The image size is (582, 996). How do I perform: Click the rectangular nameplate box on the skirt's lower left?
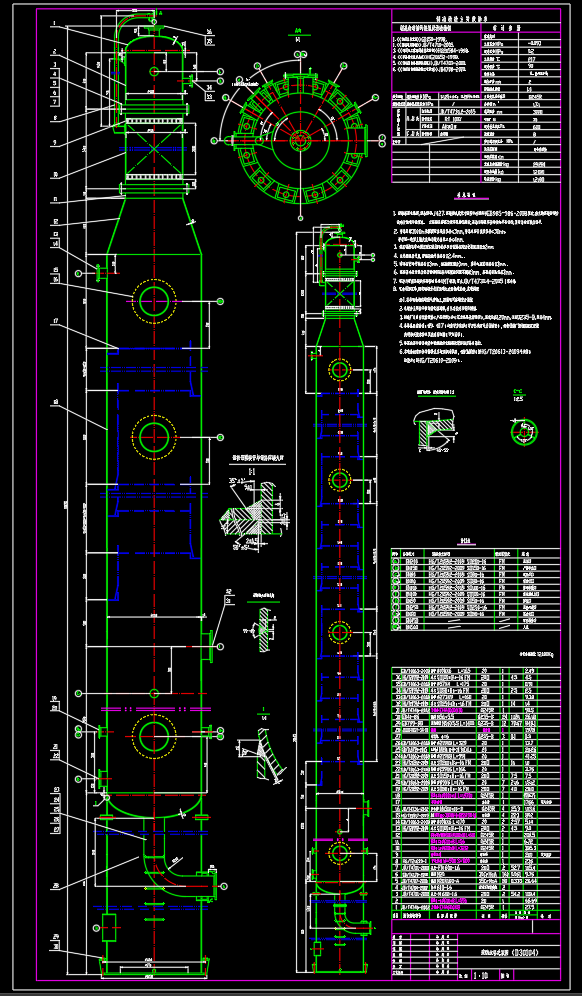click(x=109, y=928)
